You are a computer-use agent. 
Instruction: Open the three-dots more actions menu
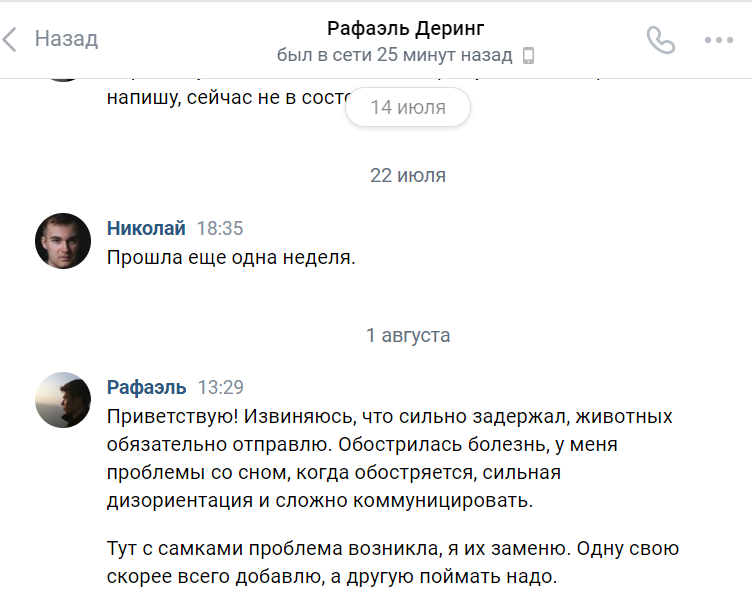[719, 40]
